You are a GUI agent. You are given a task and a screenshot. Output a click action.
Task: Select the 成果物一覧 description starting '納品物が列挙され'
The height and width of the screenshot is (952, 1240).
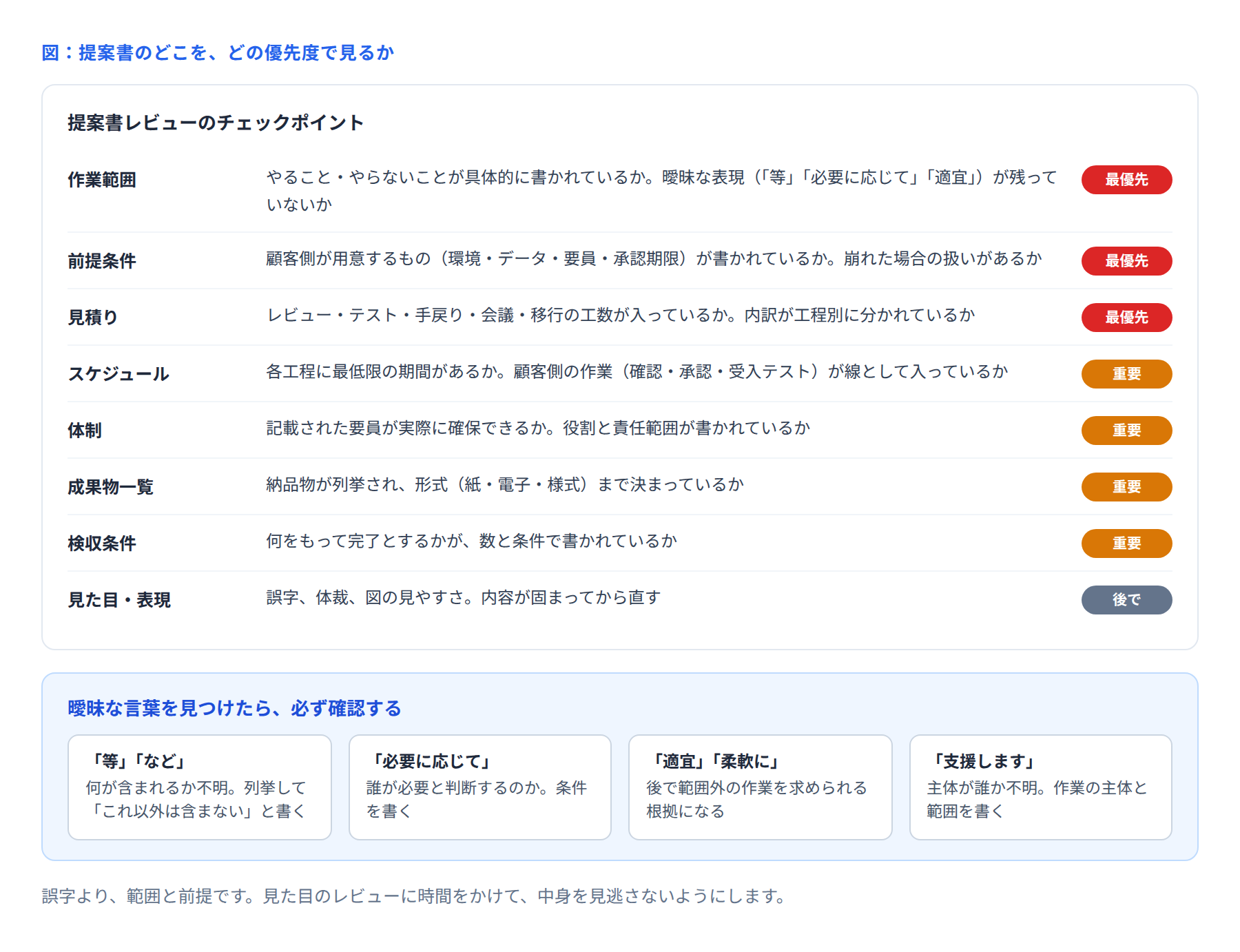(x=505, y=484)
